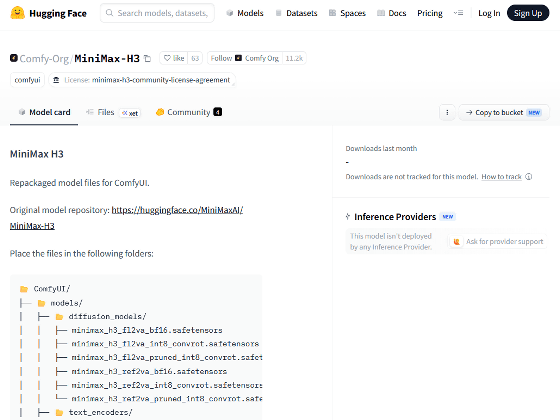The height and width of the screenshot is (420, 560).
Task: Open the Pricing page
Action: (x=430, y=13)
